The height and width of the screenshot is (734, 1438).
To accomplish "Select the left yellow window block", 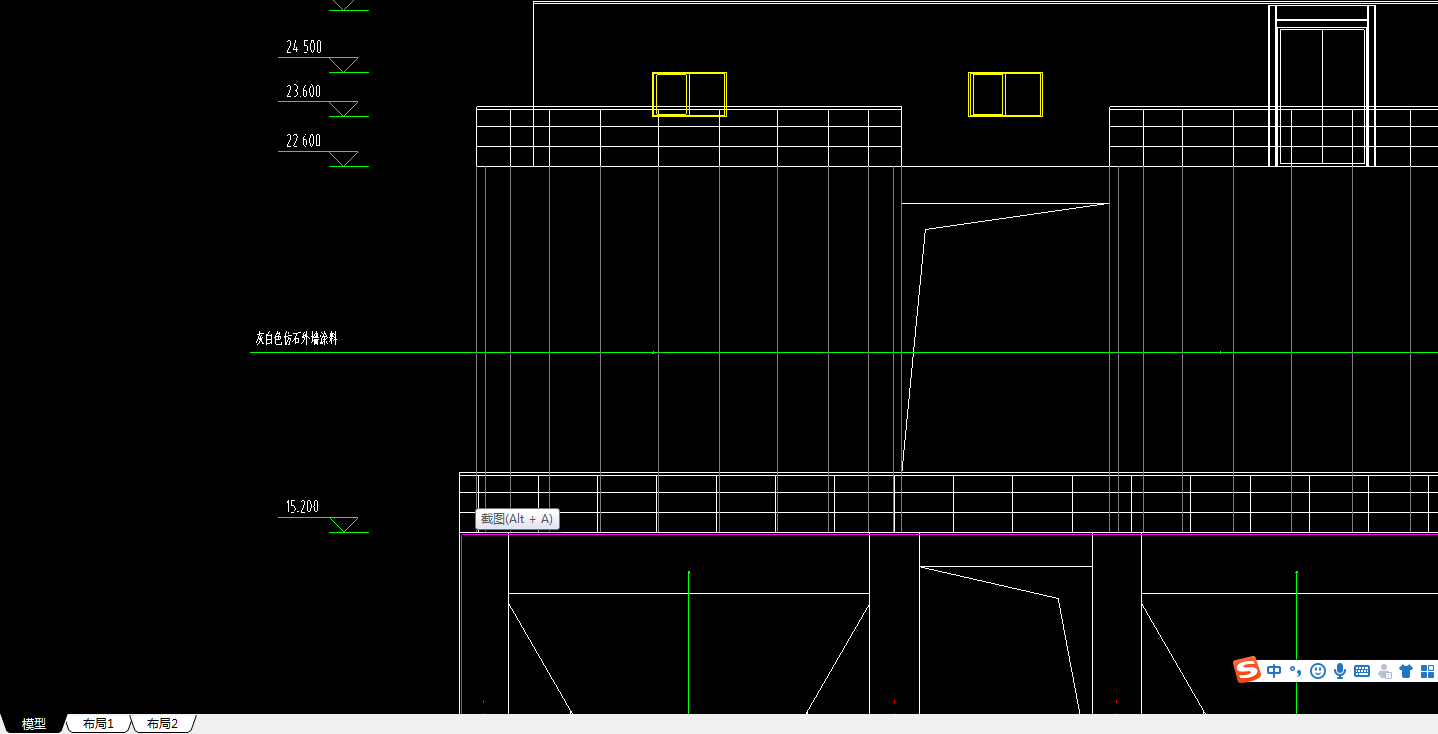I will [x=689, y=94].
